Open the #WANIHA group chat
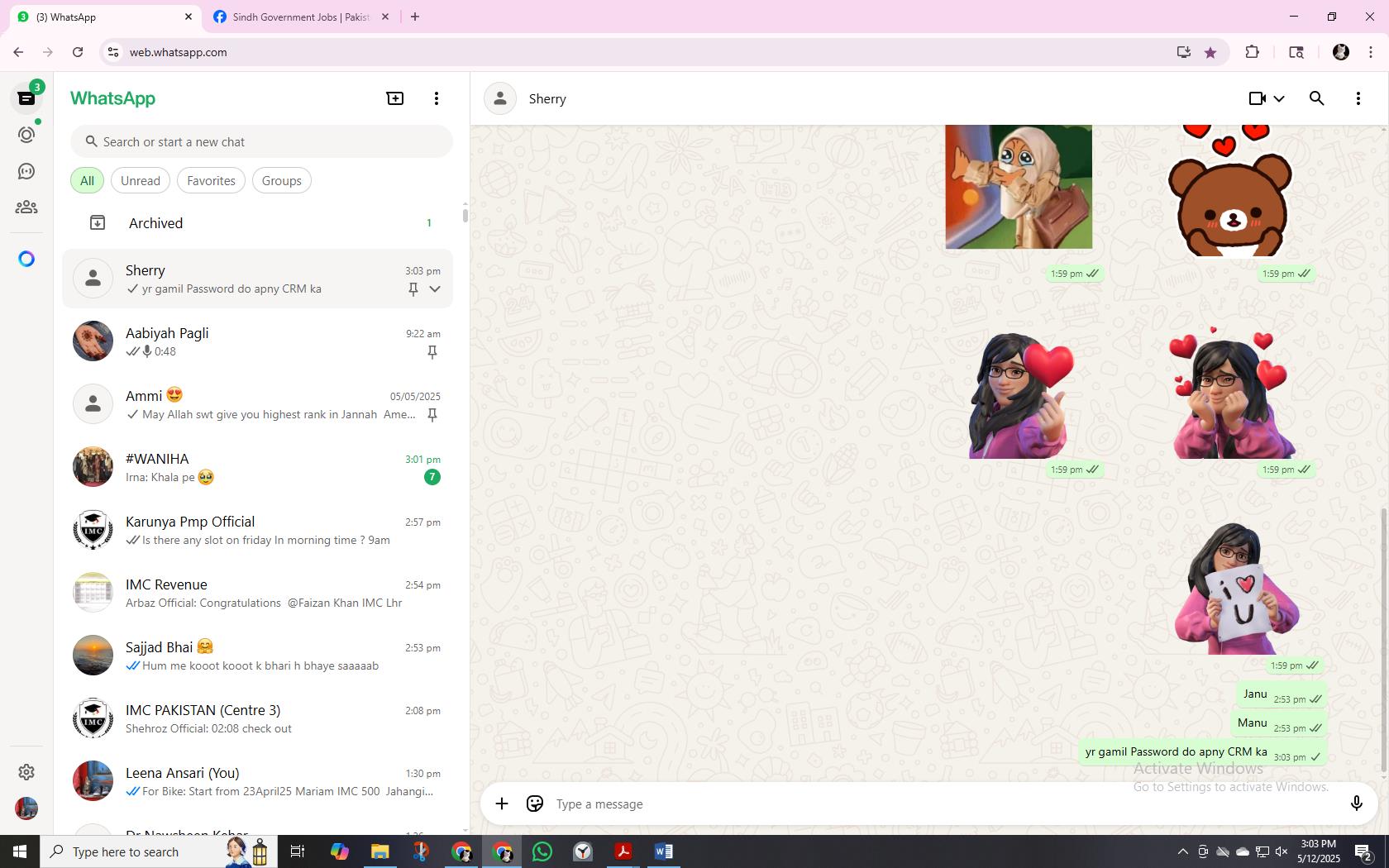This screenshot has width=1389, height=868. pos(257,467)
